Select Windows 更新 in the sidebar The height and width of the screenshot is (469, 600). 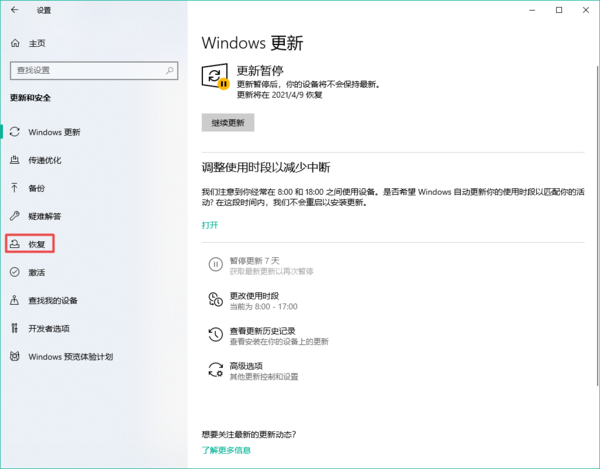point(54,132)
